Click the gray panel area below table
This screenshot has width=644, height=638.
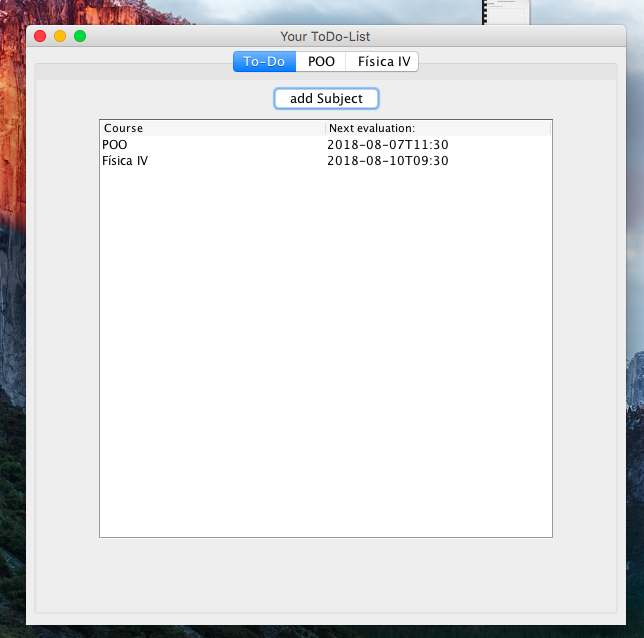pyautogui.click(x=325, y=575)
